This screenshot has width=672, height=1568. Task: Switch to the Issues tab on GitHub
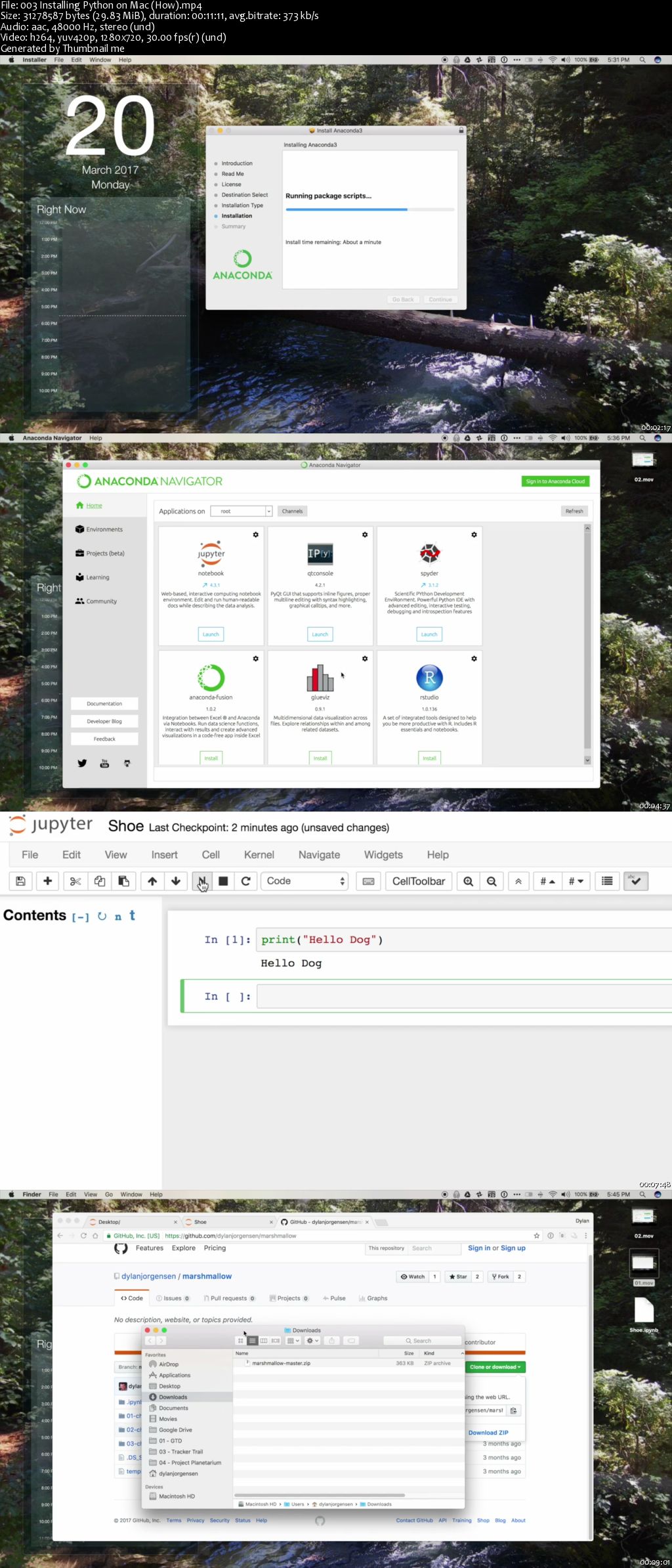click(x=173, y=1298)
